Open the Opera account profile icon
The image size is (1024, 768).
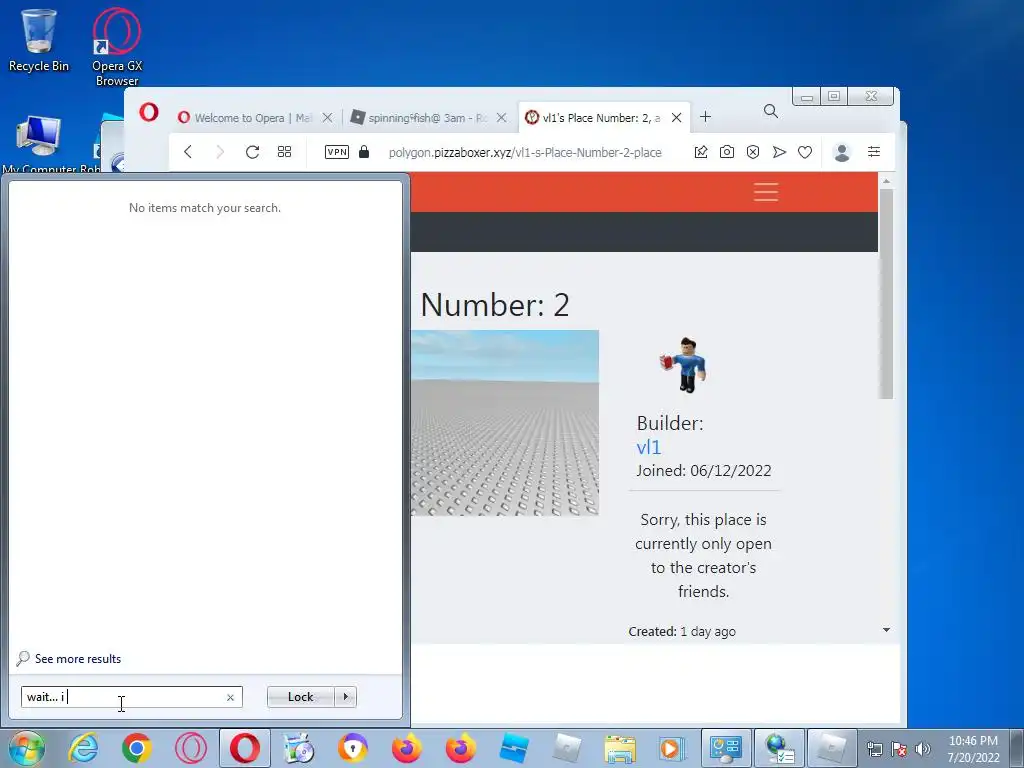(x=842, y=152)
